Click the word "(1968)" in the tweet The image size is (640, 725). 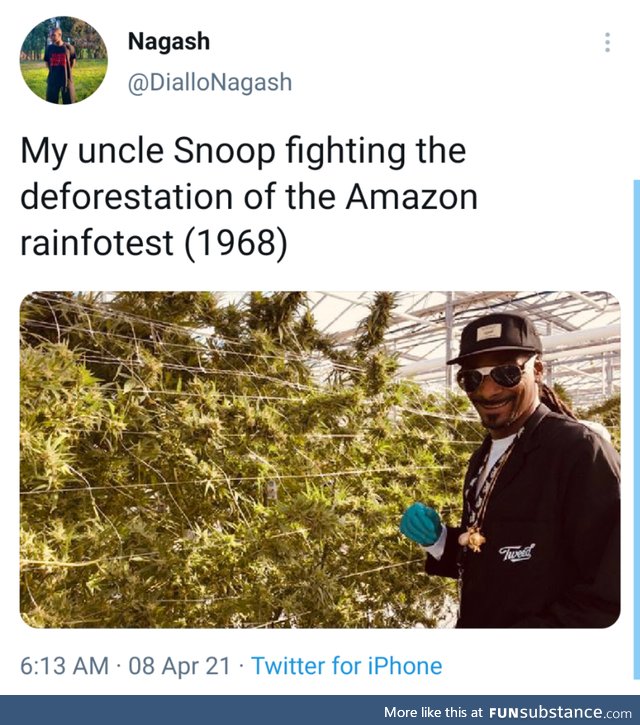coord(236,243)
